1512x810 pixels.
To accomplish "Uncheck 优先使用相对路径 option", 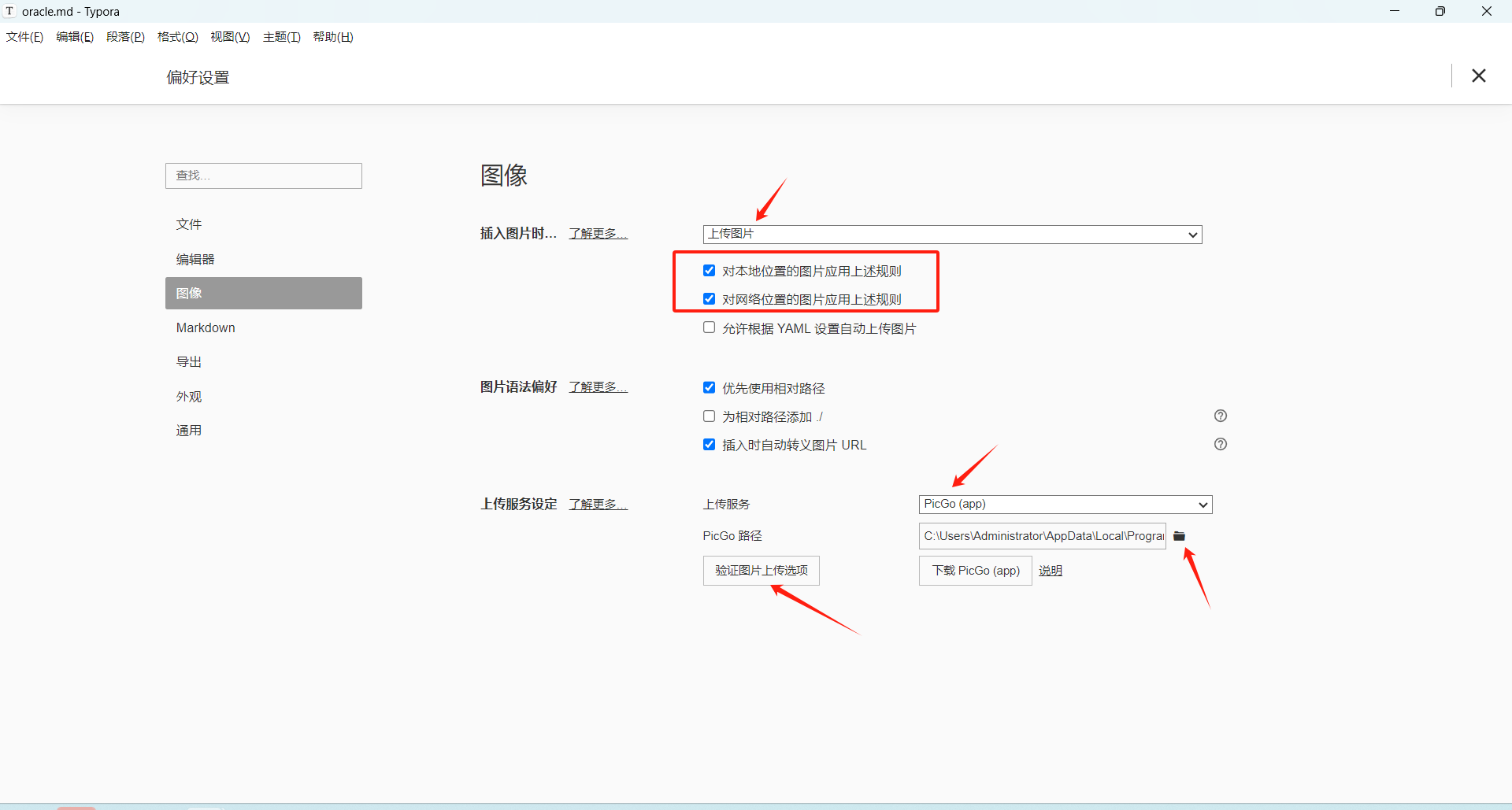I will [709, 387].
